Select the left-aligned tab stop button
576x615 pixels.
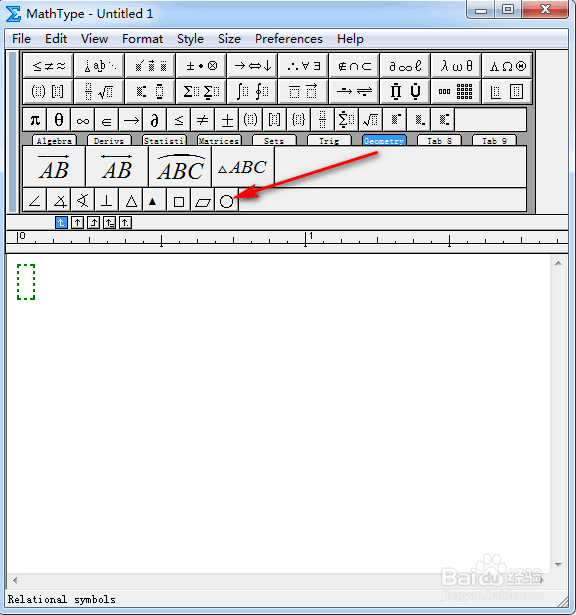[61, 223]
